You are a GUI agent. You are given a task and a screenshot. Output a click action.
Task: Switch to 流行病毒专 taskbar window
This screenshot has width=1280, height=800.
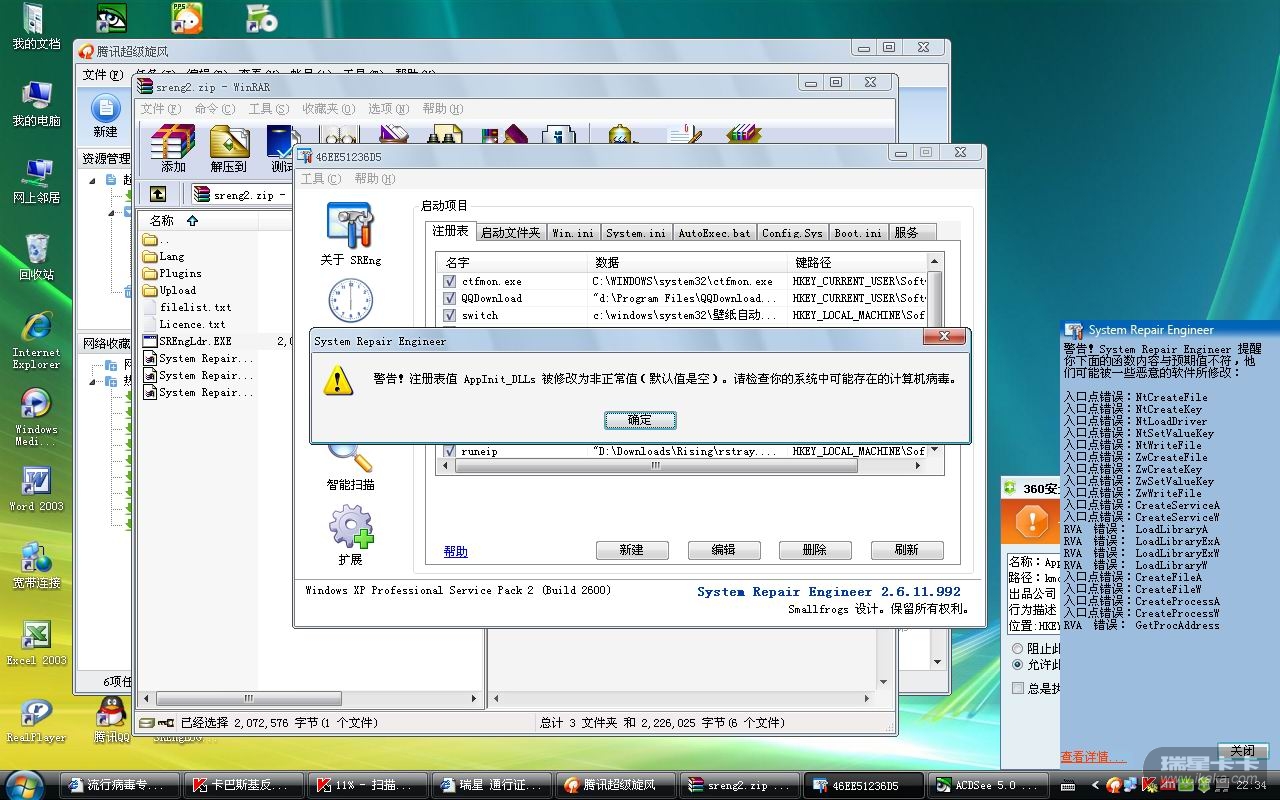pos(120,785)
